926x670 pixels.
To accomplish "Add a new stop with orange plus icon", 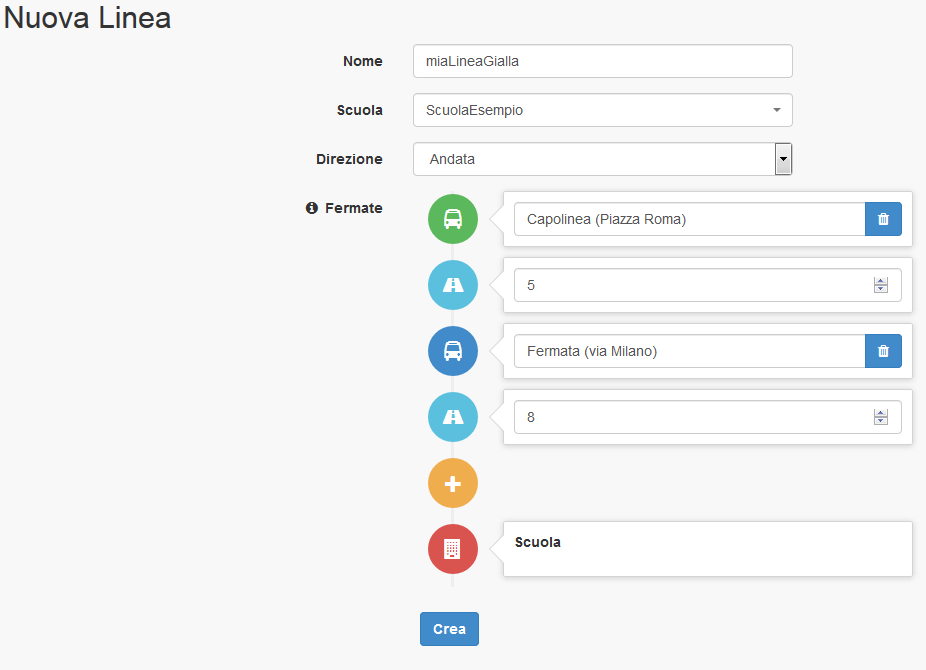I will [x=453, y=484].
